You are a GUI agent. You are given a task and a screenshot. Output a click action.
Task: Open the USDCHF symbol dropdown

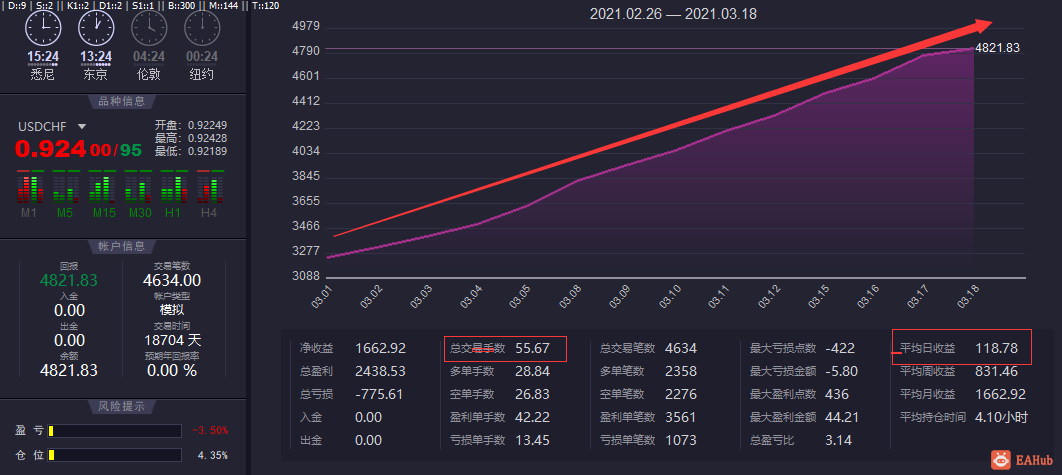coord(82,126)
